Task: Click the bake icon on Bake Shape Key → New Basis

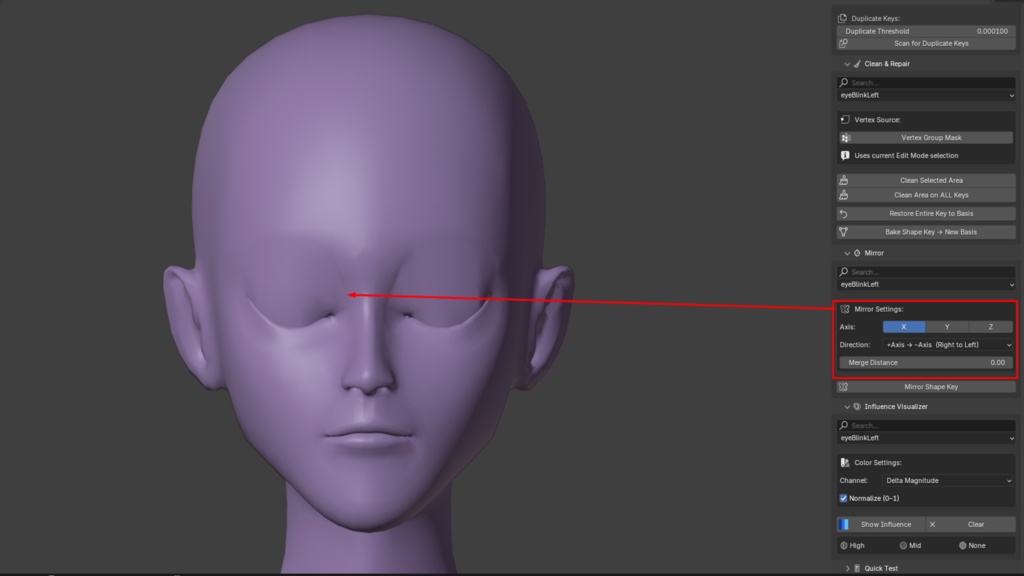Action: tap(844, 232)
